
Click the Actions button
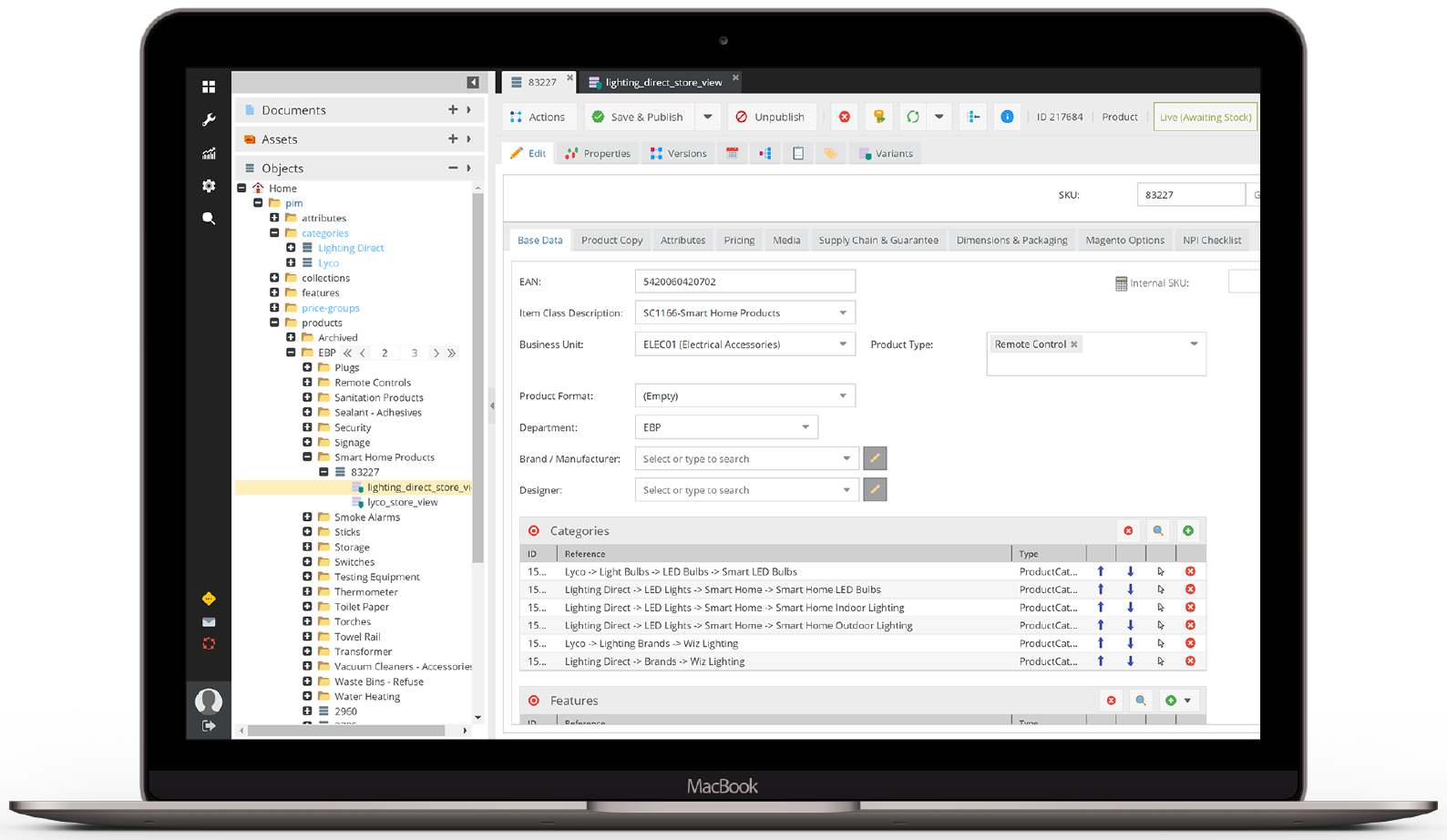point(539,117)
